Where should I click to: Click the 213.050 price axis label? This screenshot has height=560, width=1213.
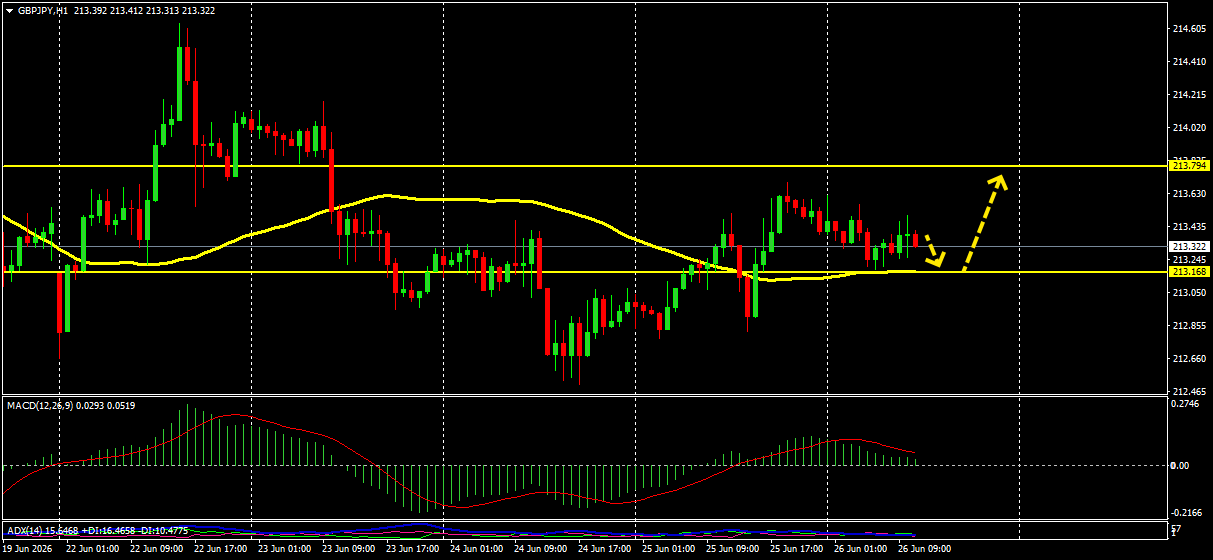1189,293
